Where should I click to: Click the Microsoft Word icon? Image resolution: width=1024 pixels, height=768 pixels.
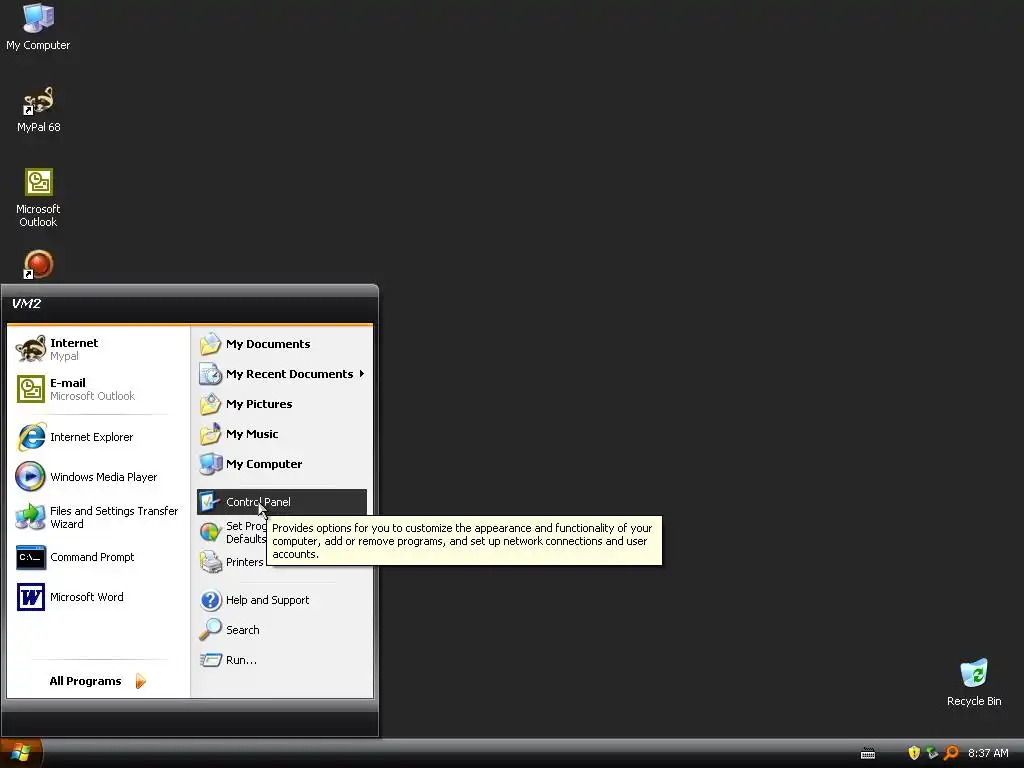point(31,597)
